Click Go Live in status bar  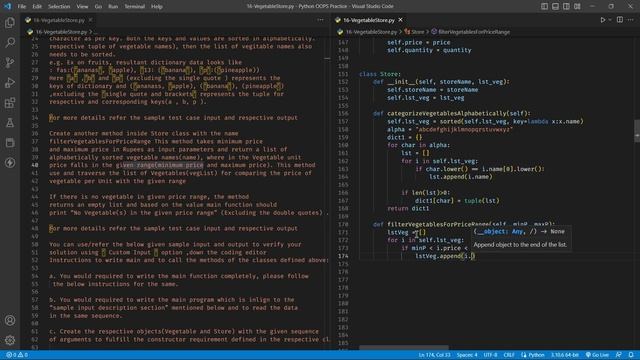(x=597, y=355)
